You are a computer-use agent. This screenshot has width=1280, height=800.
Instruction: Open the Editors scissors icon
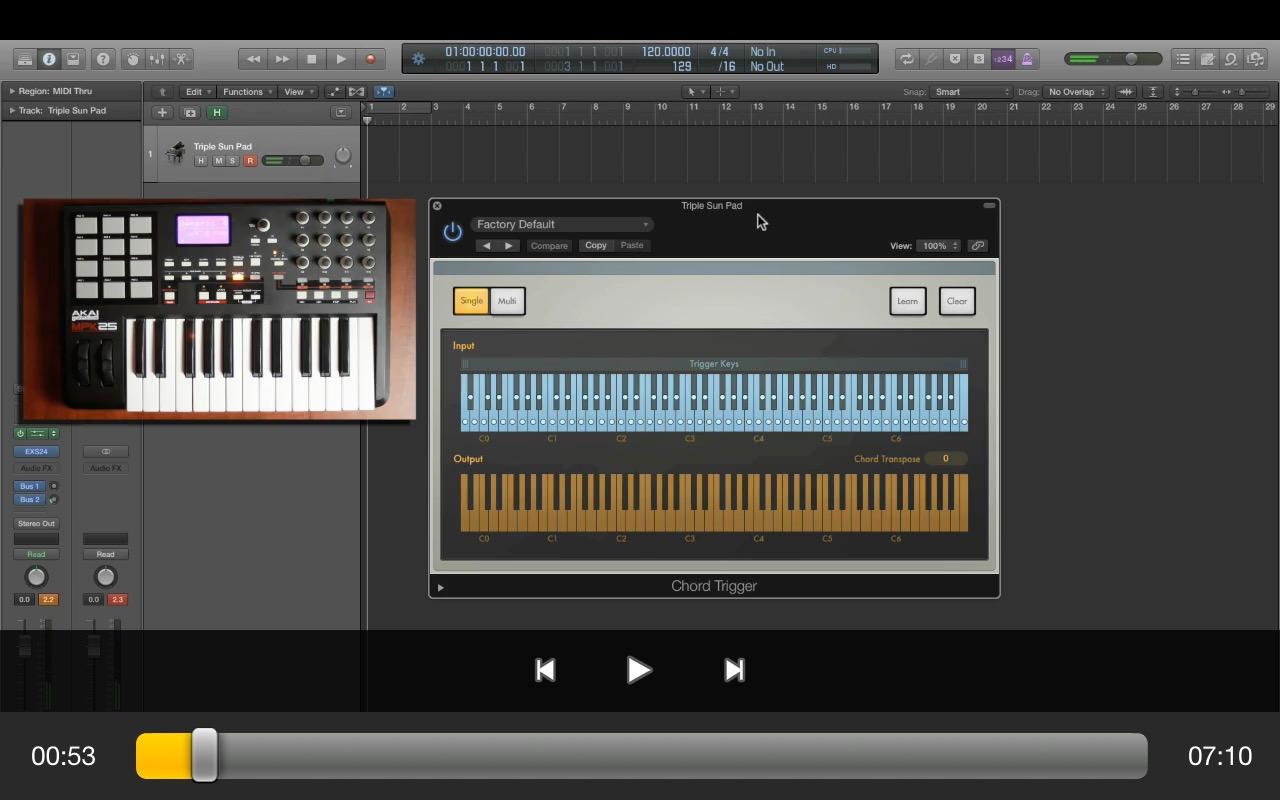(x=181, y=59)
